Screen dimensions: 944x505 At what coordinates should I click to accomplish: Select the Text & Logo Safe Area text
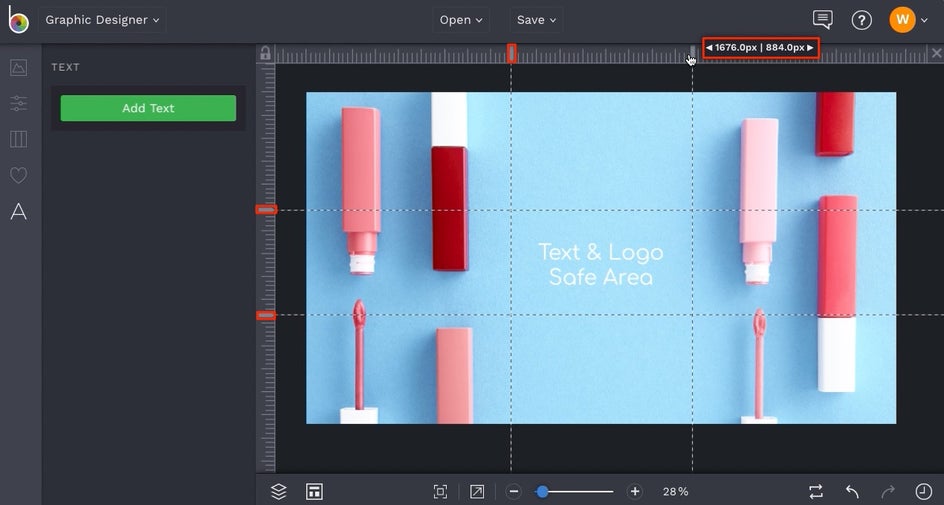coord(601,265)
